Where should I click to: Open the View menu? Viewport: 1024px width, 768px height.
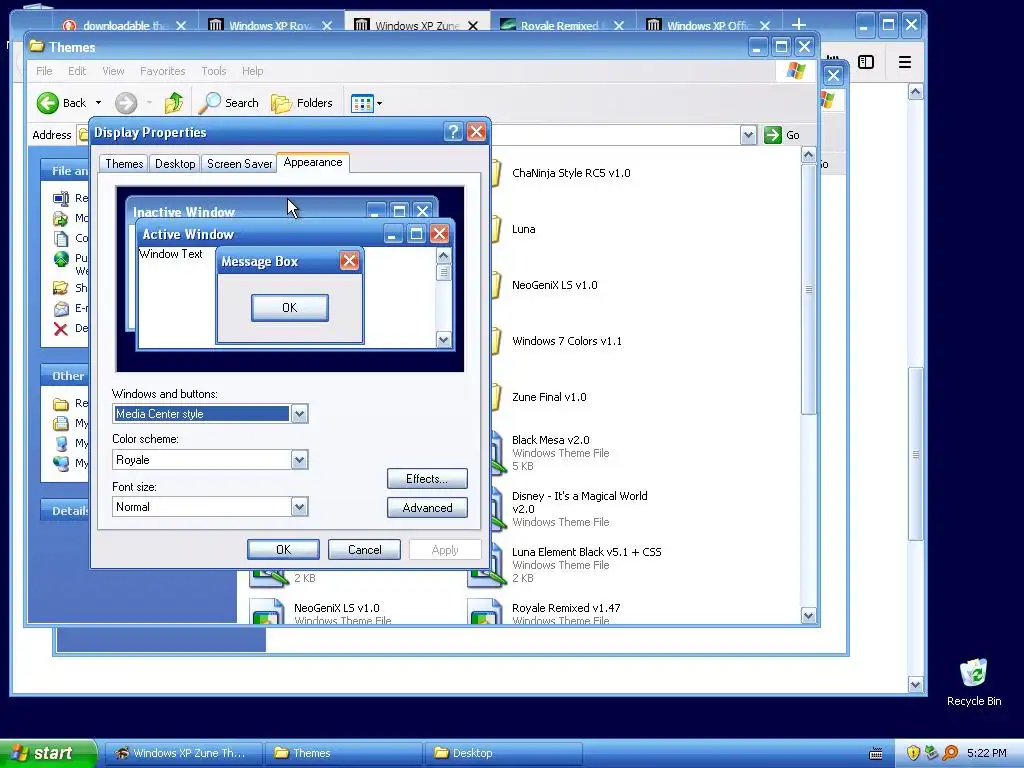pos(113,71)
